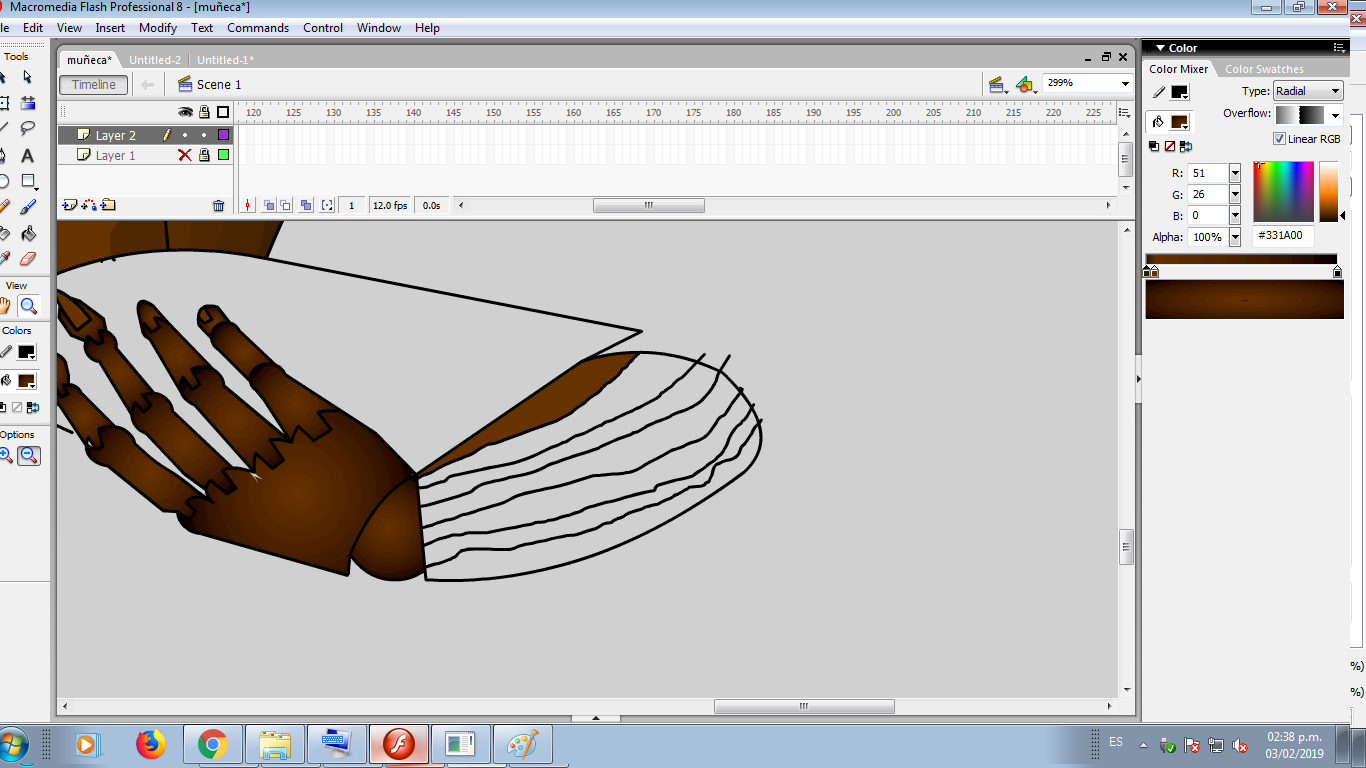Show hidden Layer 1 via red X

click(184, 155)
